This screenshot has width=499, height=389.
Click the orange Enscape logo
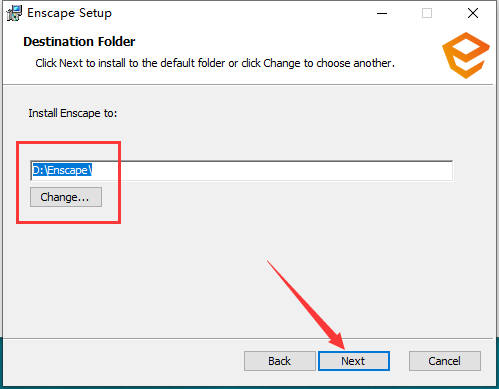tap(466, 55)
